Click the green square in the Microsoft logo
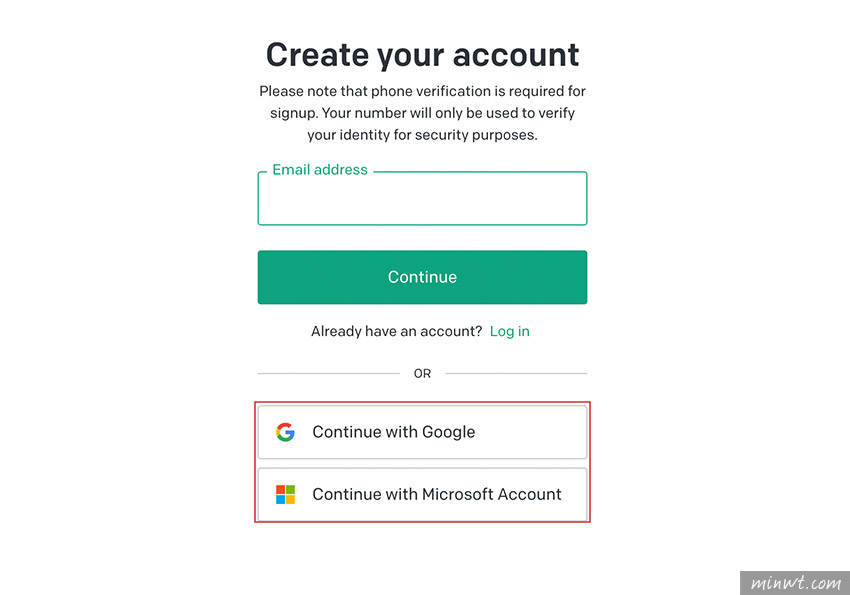The height and width of the screenshot is (595, 850). (x=291, y=490)
